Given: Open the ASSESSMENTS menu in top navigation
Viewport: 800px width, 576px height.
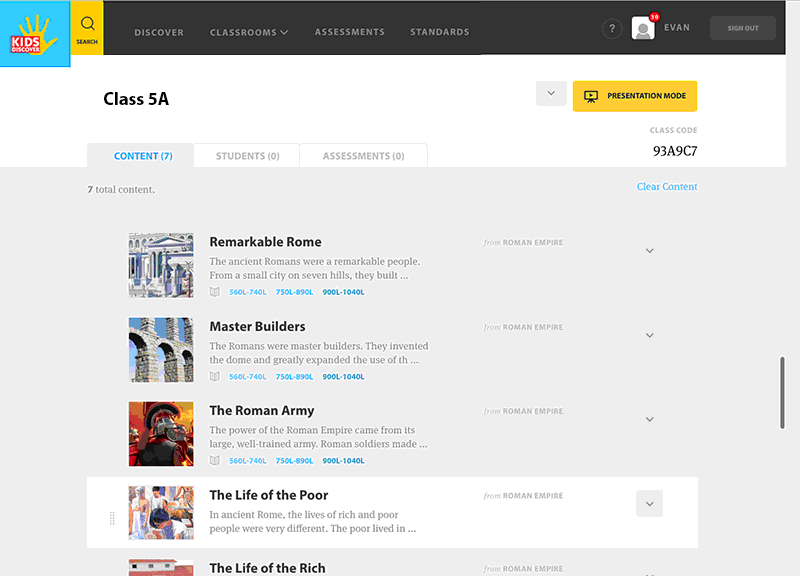Looking at the screenshot, I should [x=349, y=31].
